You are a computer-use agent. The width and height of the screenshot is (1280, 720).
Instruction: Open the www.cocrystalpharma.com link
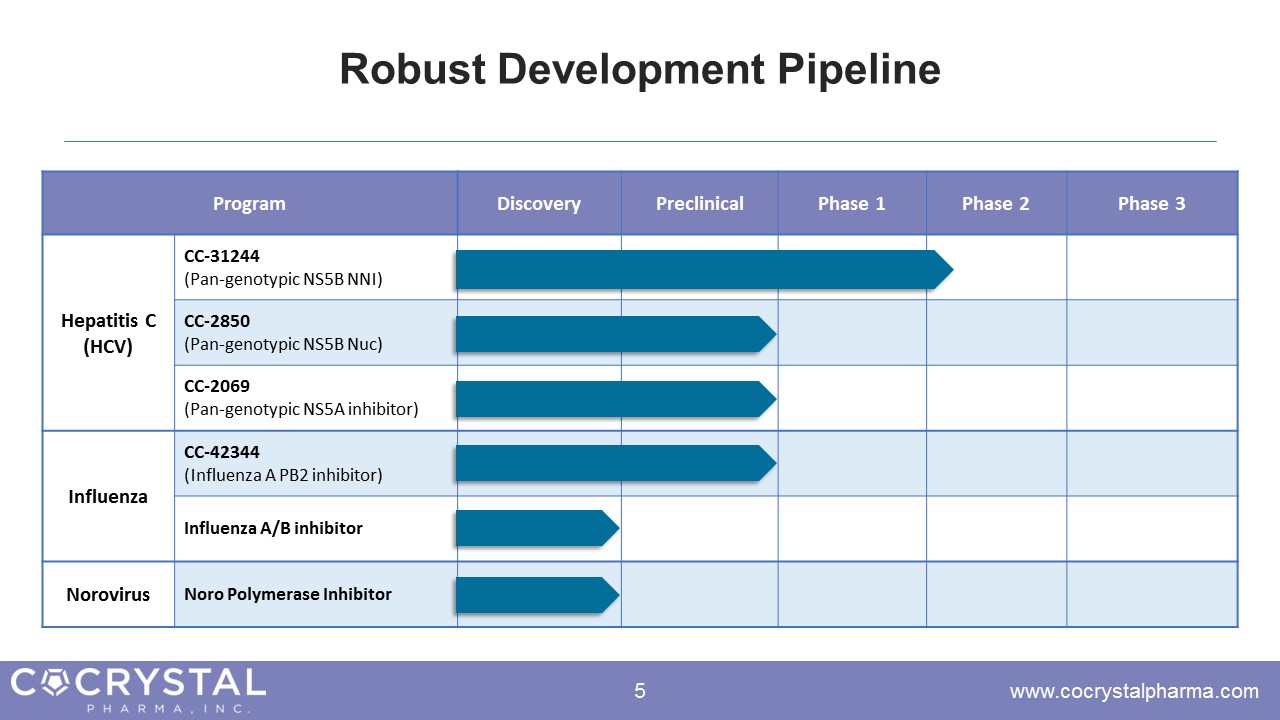coord(1134,691)
